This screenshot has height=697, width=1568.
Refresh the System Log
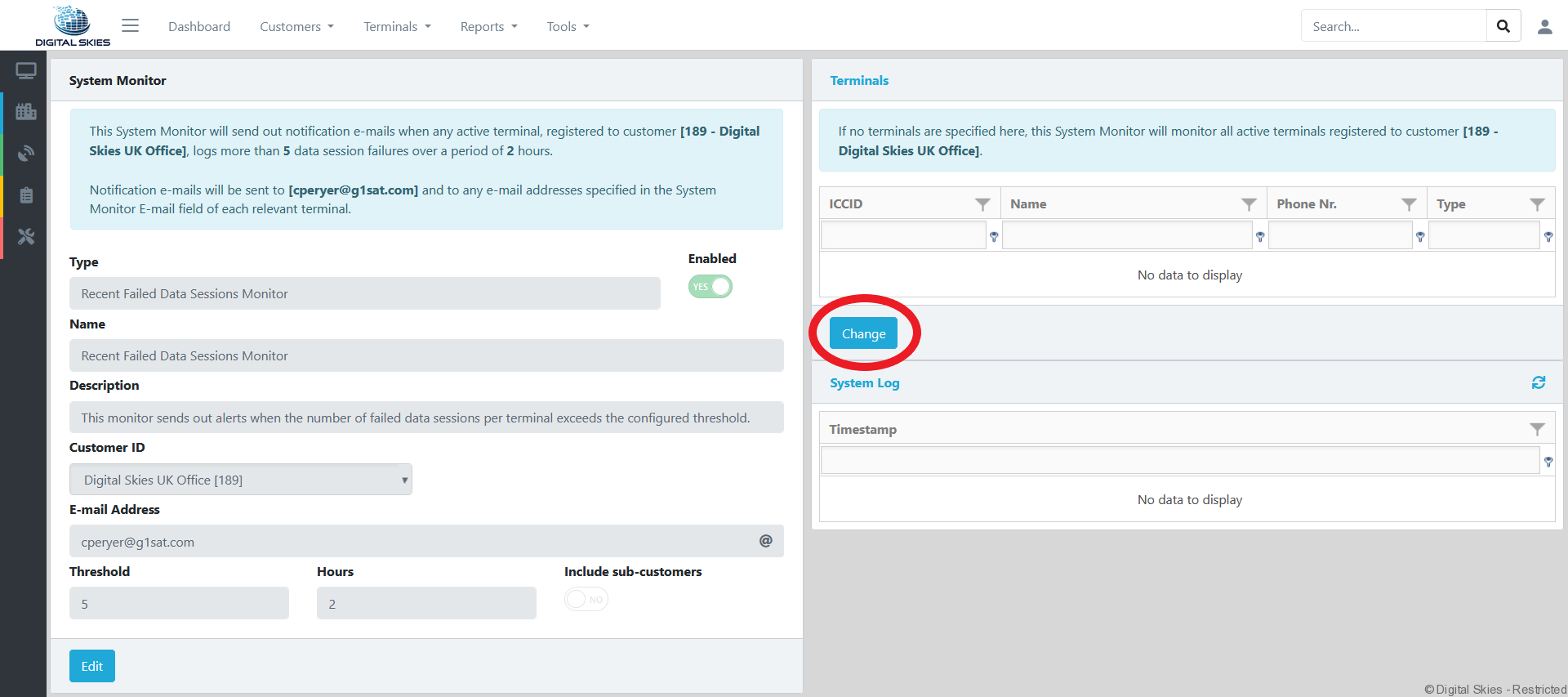[x=1538, y=382]
